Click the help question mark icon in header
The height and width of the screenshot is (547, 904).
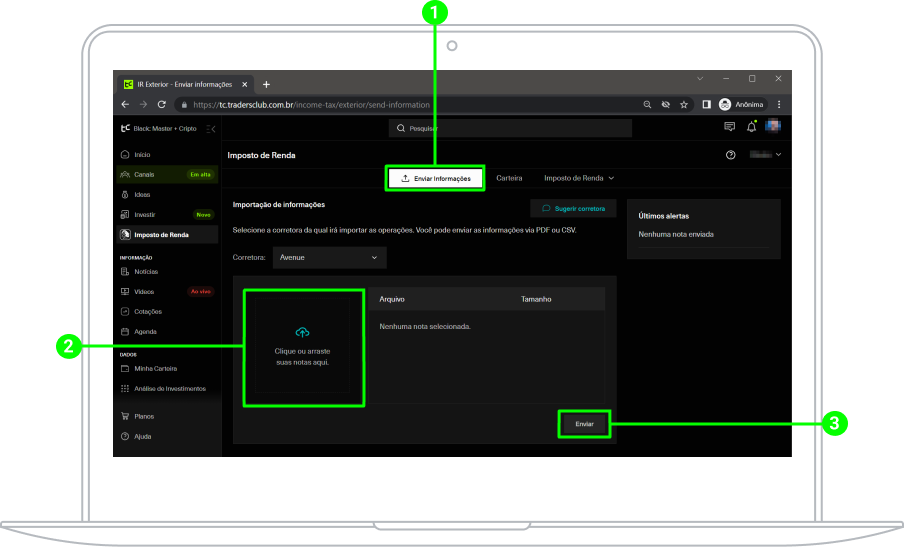(730, 154)
